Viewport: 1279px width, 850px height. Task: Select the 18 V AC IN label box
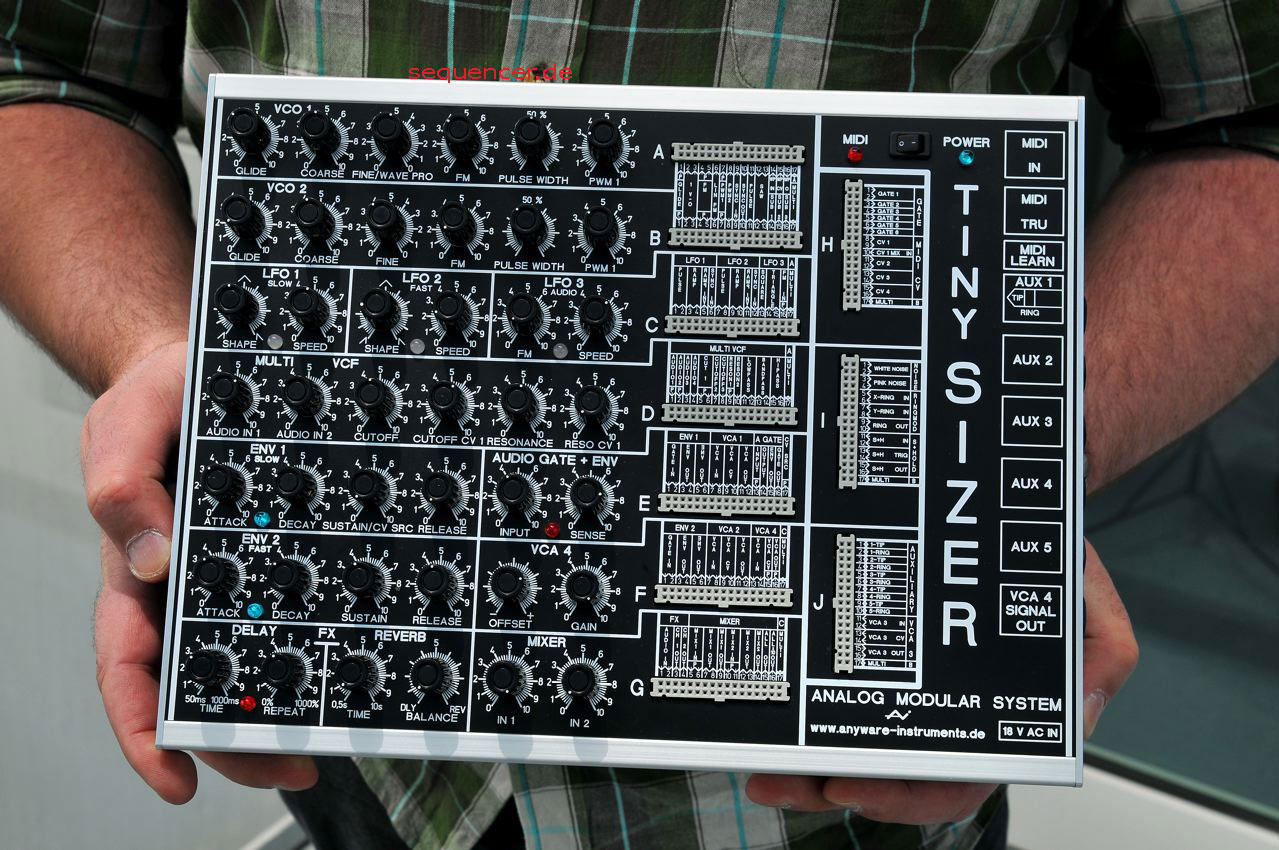click(x=1030, y=732)
